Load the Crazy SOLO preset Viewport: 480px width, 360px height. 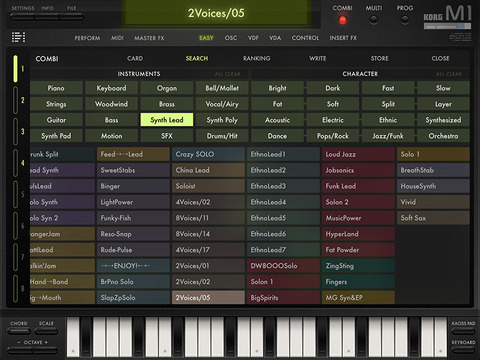tap(208, 154)
